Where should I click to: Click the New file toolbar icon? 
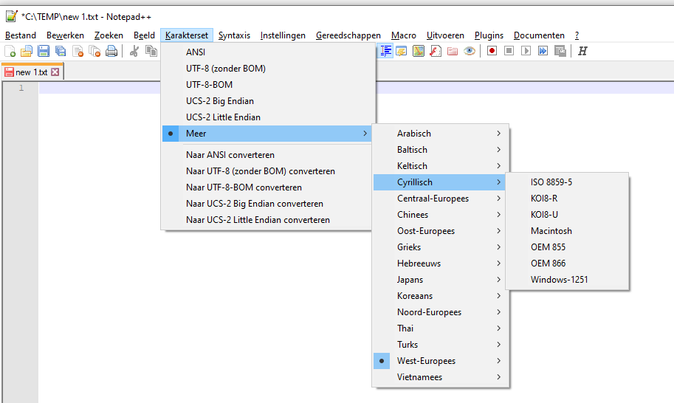pyautogui.click(x=11, y=52)
